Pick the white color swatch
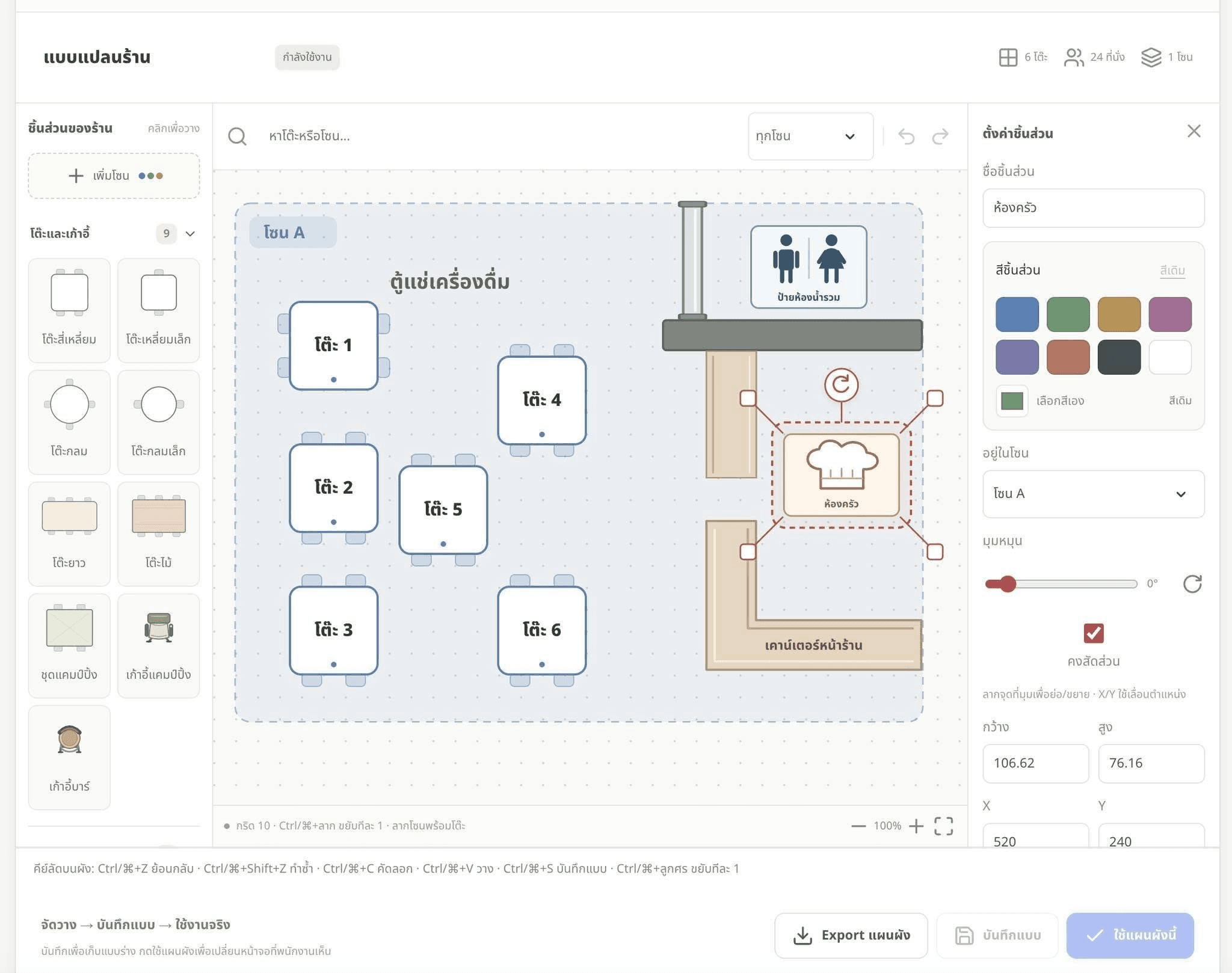 pyautogui.click(x=1170, y=357)
